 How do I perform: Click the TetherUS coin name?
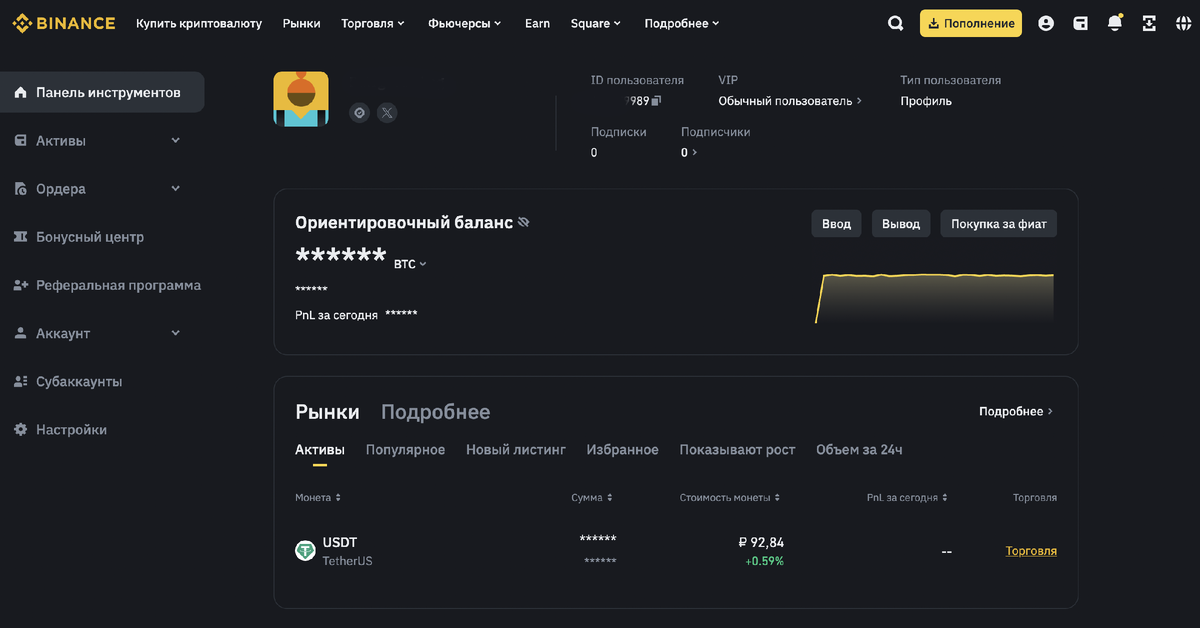tap(347, 561)
